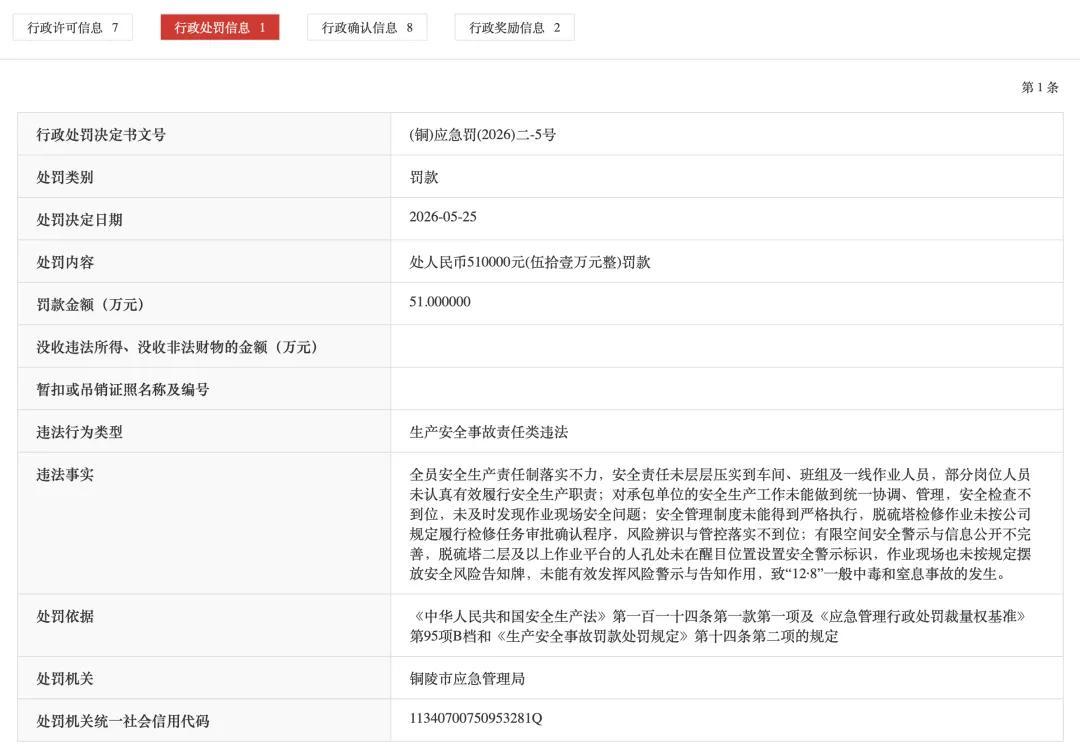The width and height of the screenshot is (1080, 749).
Task: Select document number (铜)应急罚(2026)二-5号
Action: click(x=482, y=134)
